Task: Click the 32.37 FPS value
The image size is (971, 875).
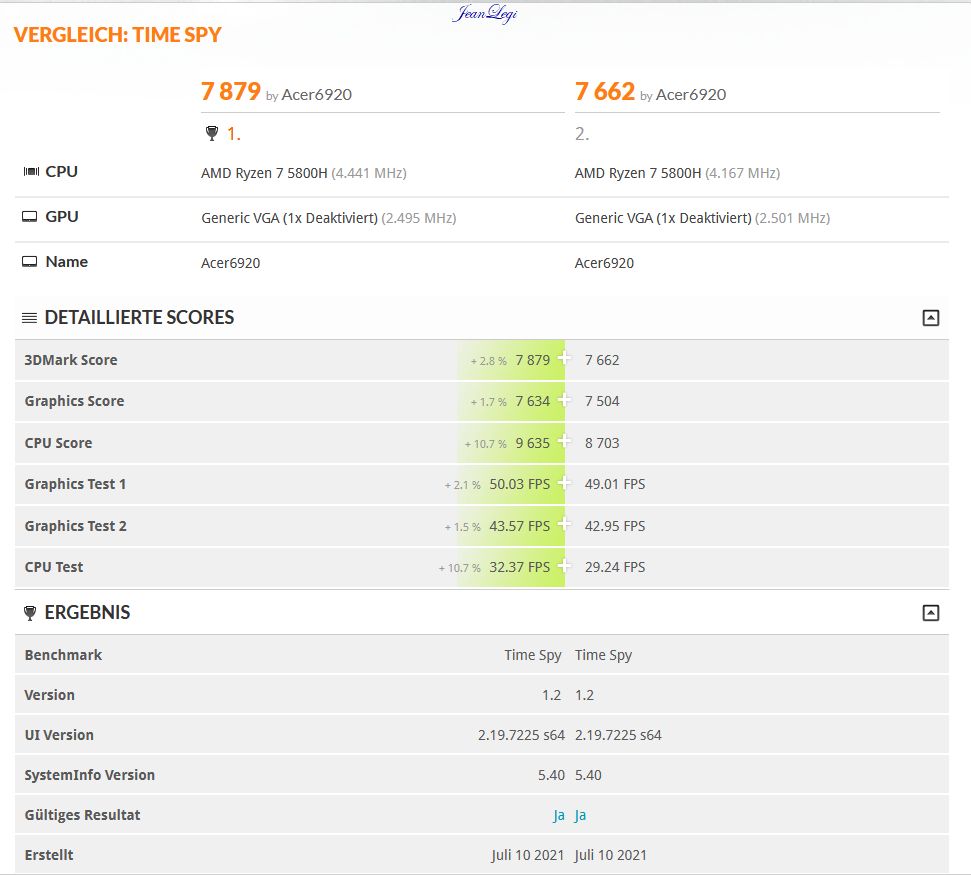Action: coord(520,567)
